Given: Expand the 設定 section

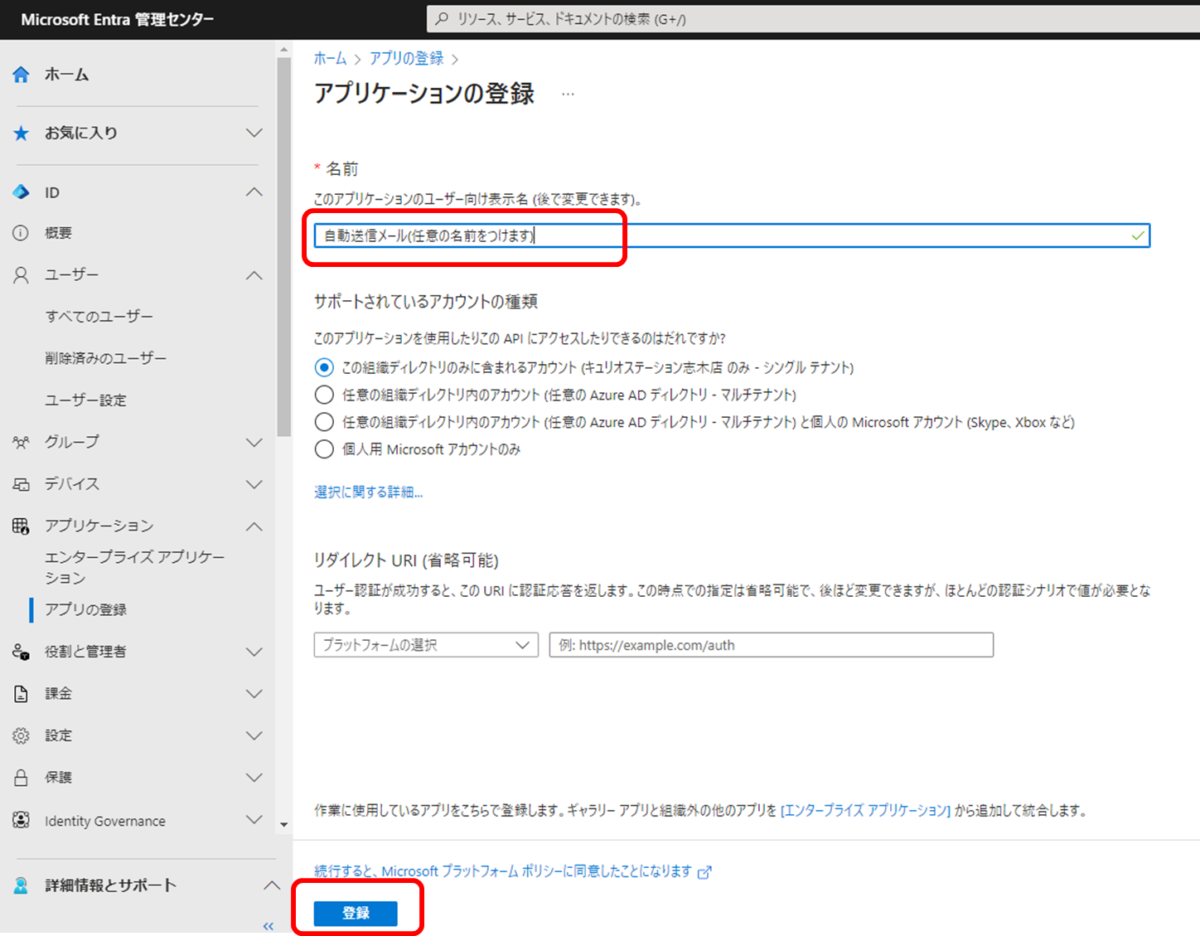Looking at the screenshot, I should (255, 736).
